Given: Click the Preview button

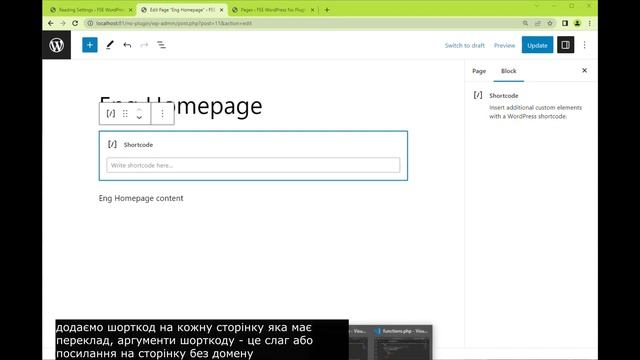Looking at the screenshot, I should tap(504, 45).
